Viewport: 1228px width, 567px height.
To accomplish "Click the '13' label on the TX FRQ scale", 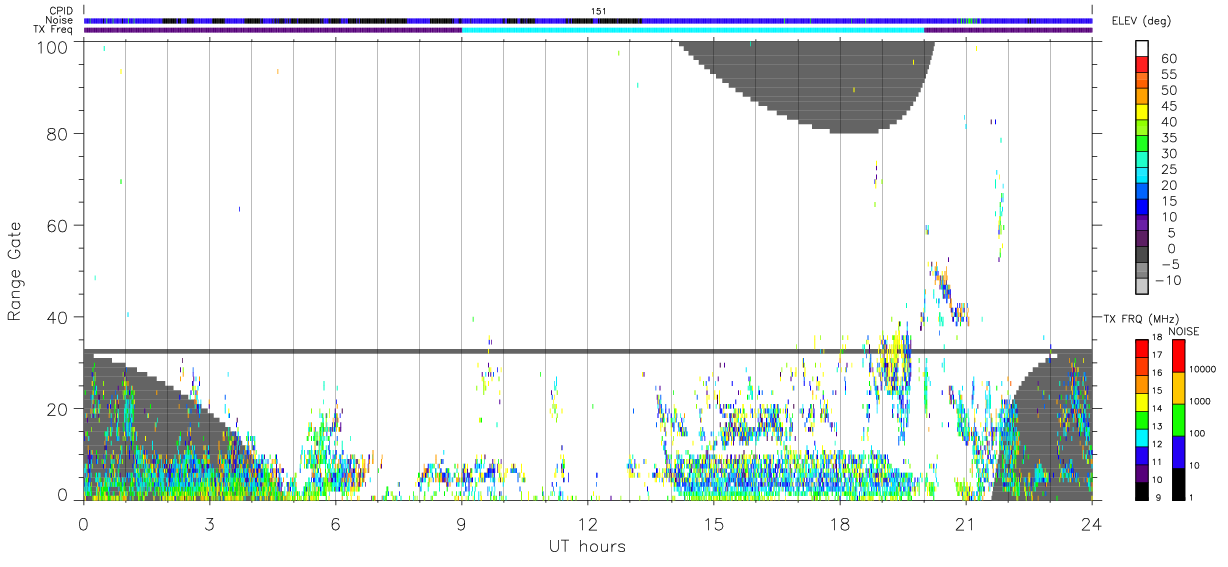I will click(x=1158, y=428).
